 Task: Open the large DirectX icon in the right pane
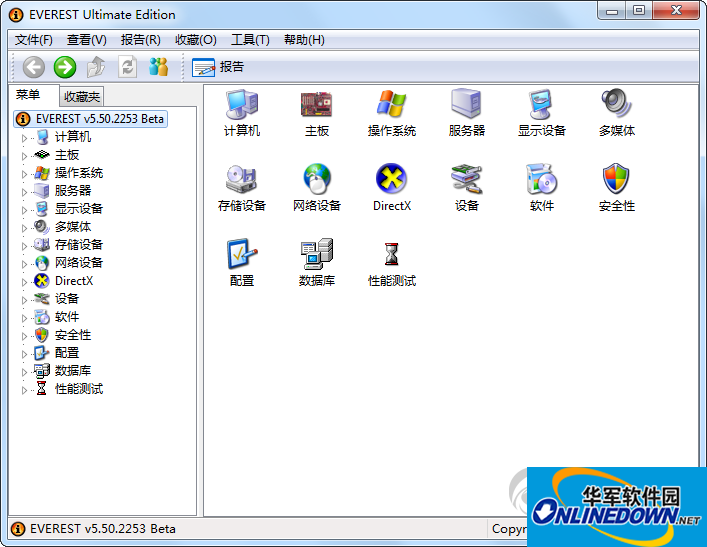click(x=391, y=179)
